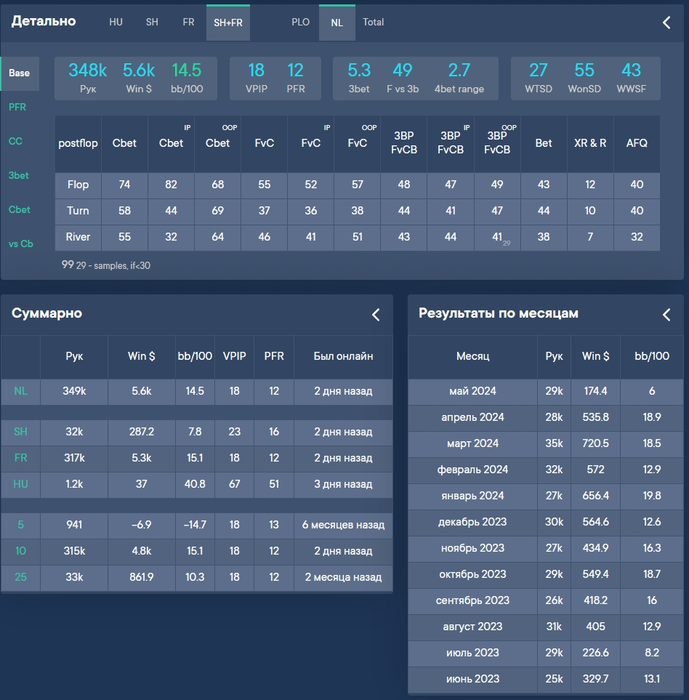The width and height of the screenshot is (689, 700).
Task: Click the 3BP FvCB OOP column header
Action: [497, 143]
